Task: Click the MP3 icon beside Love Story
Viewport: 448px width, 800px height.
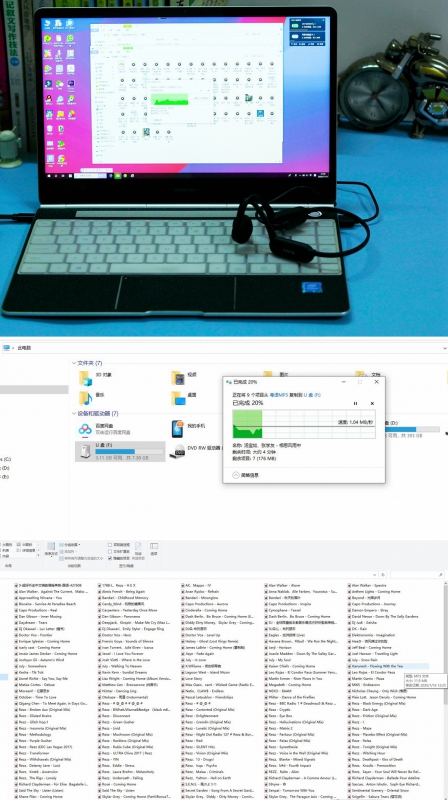Action: click(182, 679)
